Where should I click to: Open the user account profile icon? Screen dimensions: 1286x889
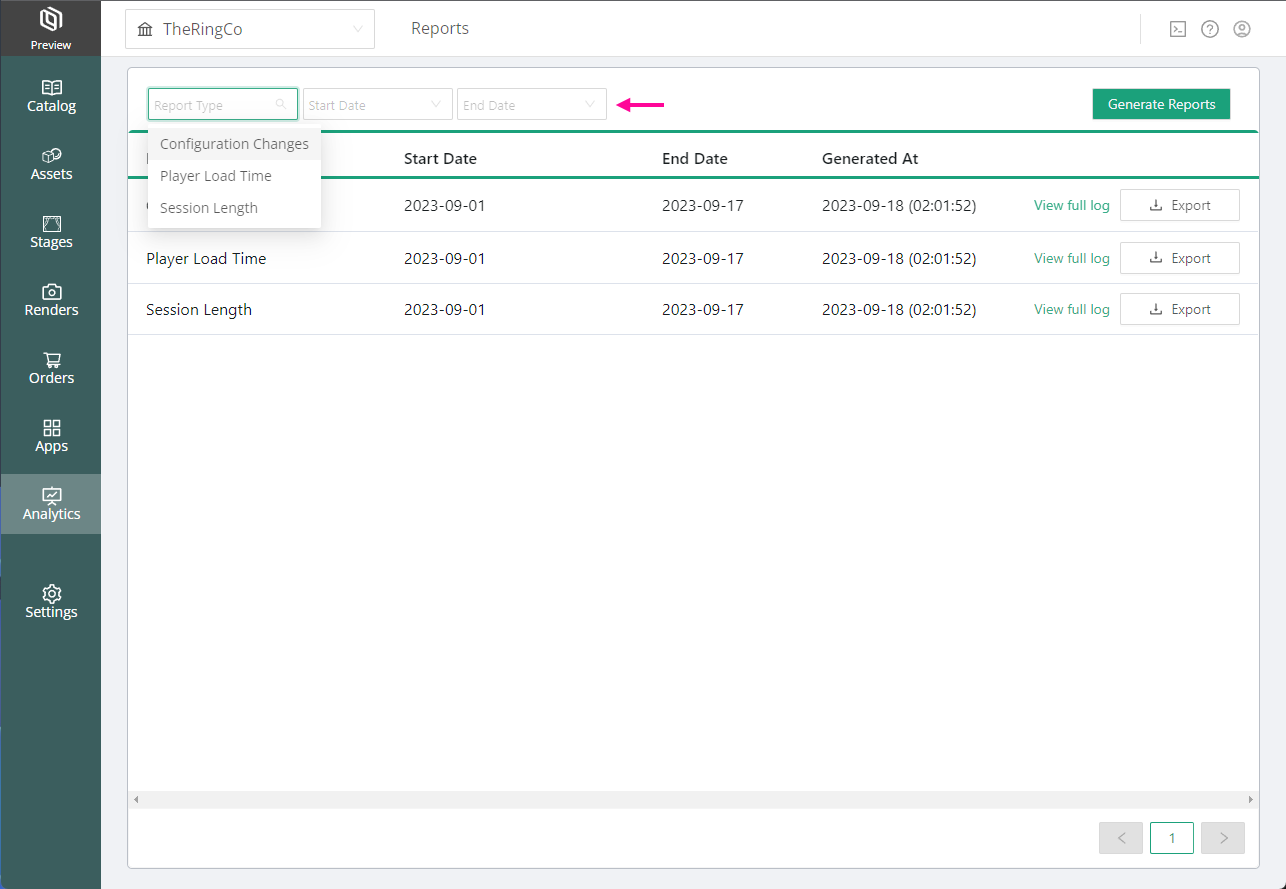click(x=1242, y=29)
